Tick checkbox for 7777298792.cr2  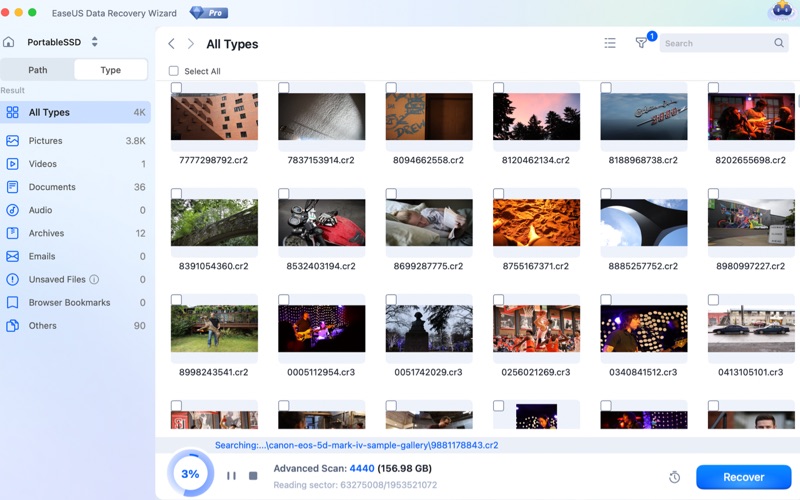point(177,87)
